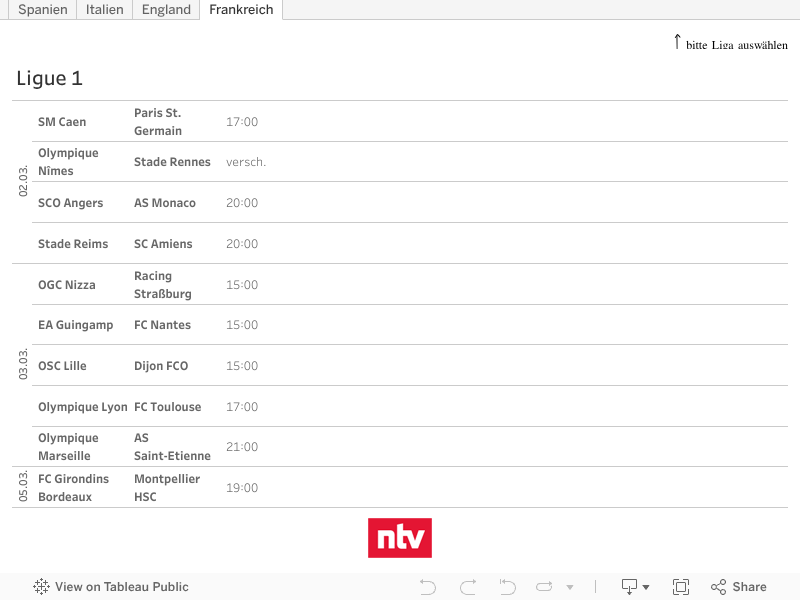
Task: Click the 21:00 time for Olympique Marseille
Action: pos(242,447)
